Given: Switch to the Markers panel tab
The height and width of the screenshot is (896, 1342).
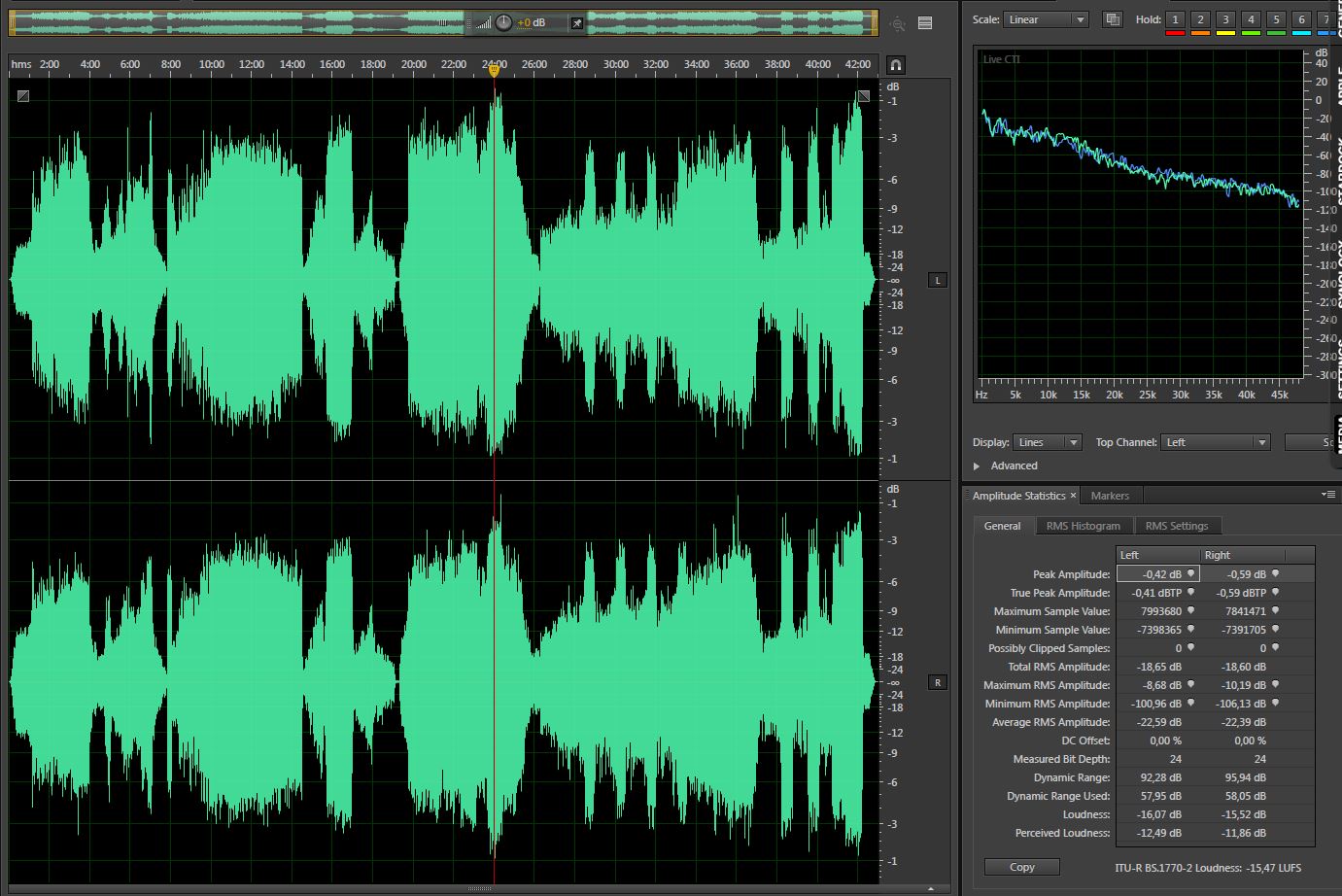Looking at the screenshot, I should coord(1109,496).
